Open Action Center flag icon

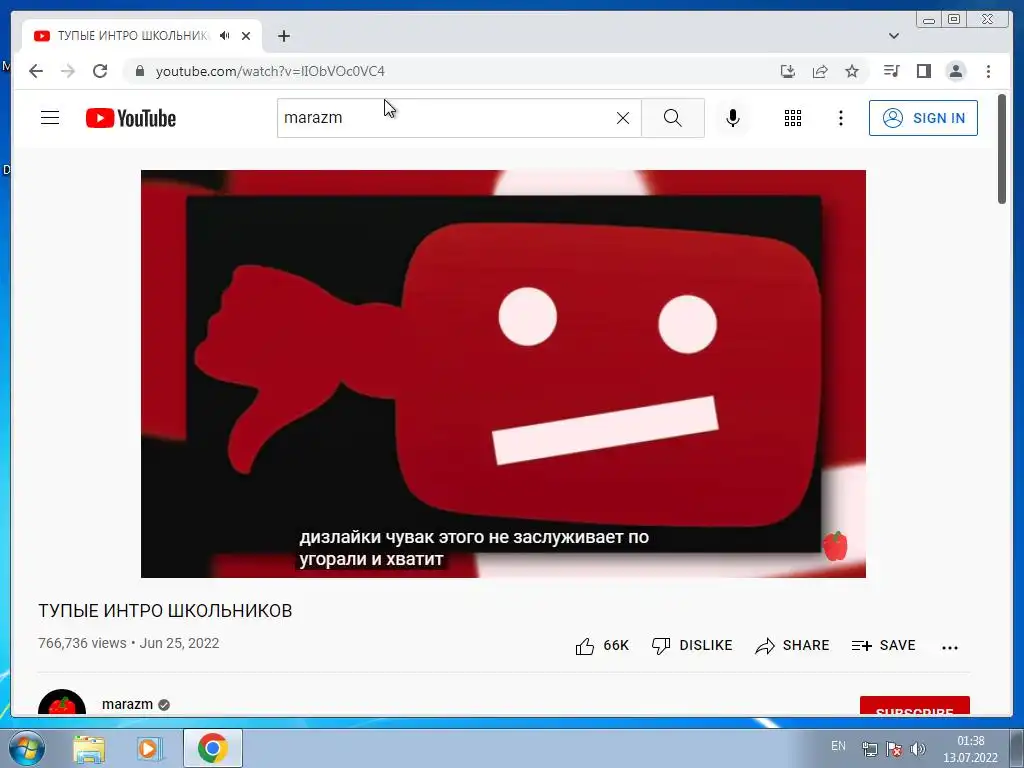point(894,749)
